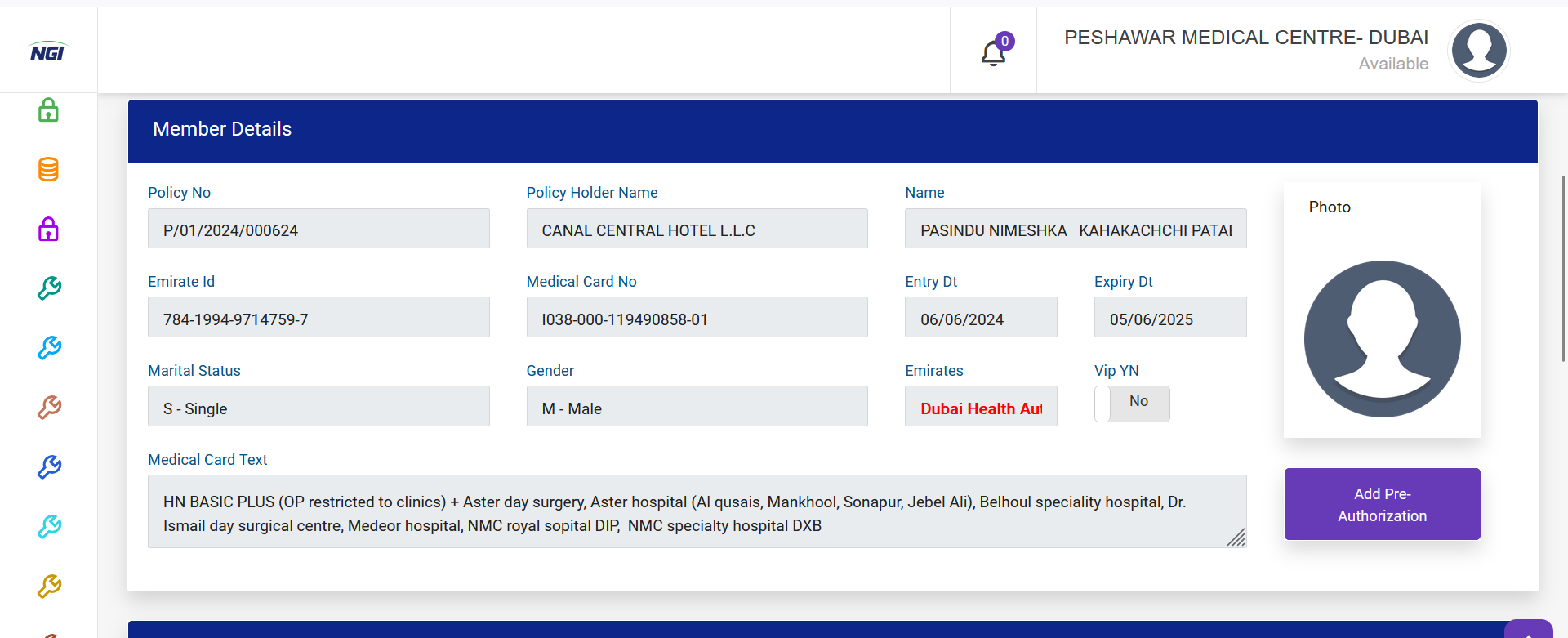Image resolution: width=1568 pixels, height=638 pixels.
Task: Click the yellow wrench sidebar icon
Action: pyautogui.click(x=49, y=587)
